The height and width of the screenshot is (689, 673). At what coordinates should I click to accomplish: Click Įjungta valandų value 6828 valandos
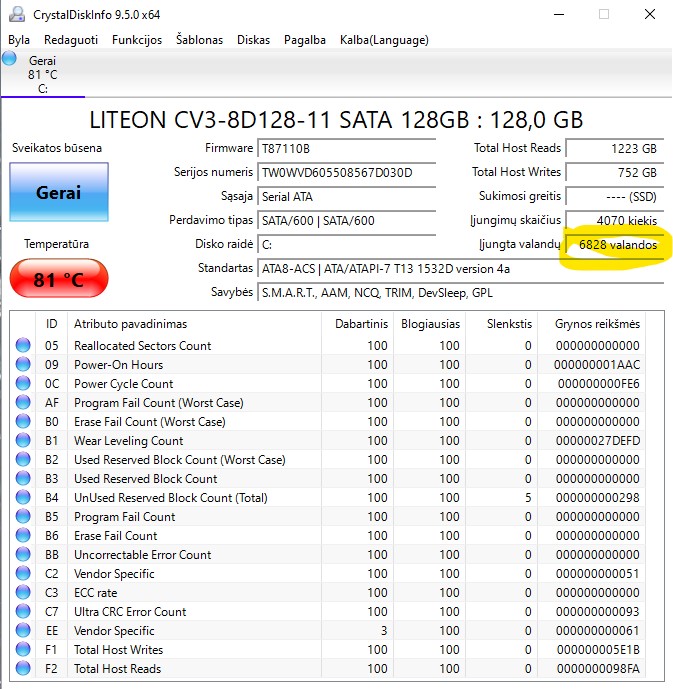point(615,244)
